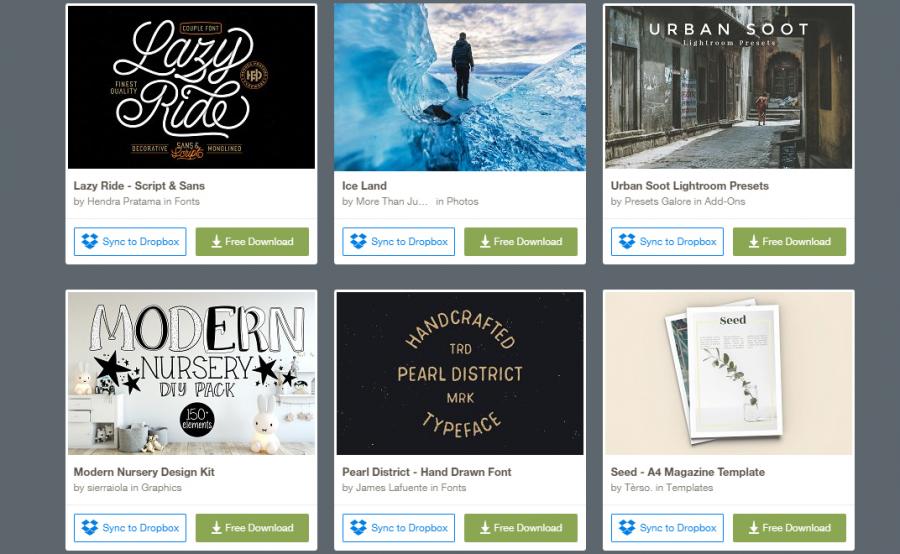Click Dropbox icon on Modern Nursery card

[x=90, y=527]
